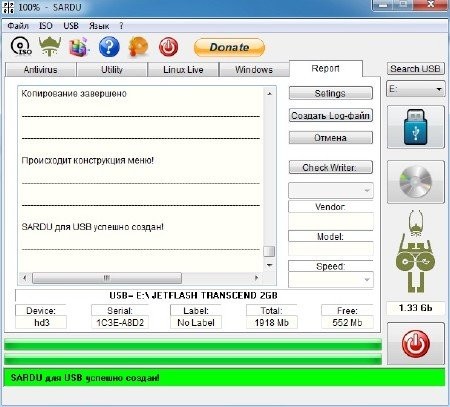Image resolution: width=450 pixels, height=407 pixels.
Task: Open the colorful archive toolbar icon
Action: click(79, 47)
